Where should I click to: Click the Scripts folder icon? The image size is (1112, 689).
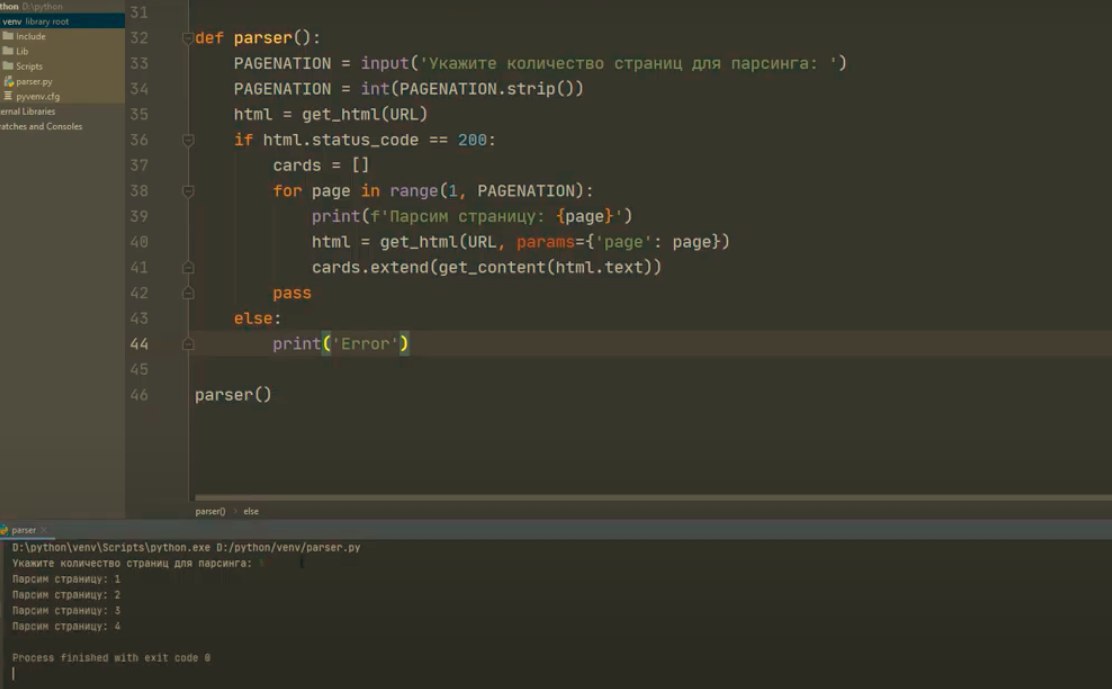[8, 65]
